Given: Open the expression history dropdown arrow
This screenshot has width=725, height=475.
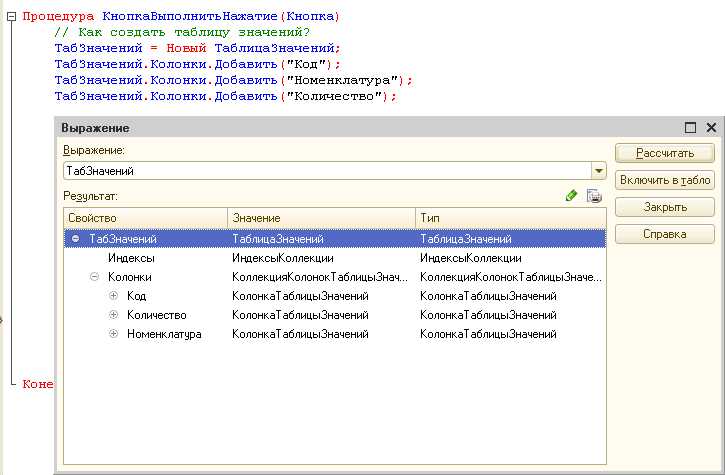Looking at the screenshot, I should click(x=599, y=171).
